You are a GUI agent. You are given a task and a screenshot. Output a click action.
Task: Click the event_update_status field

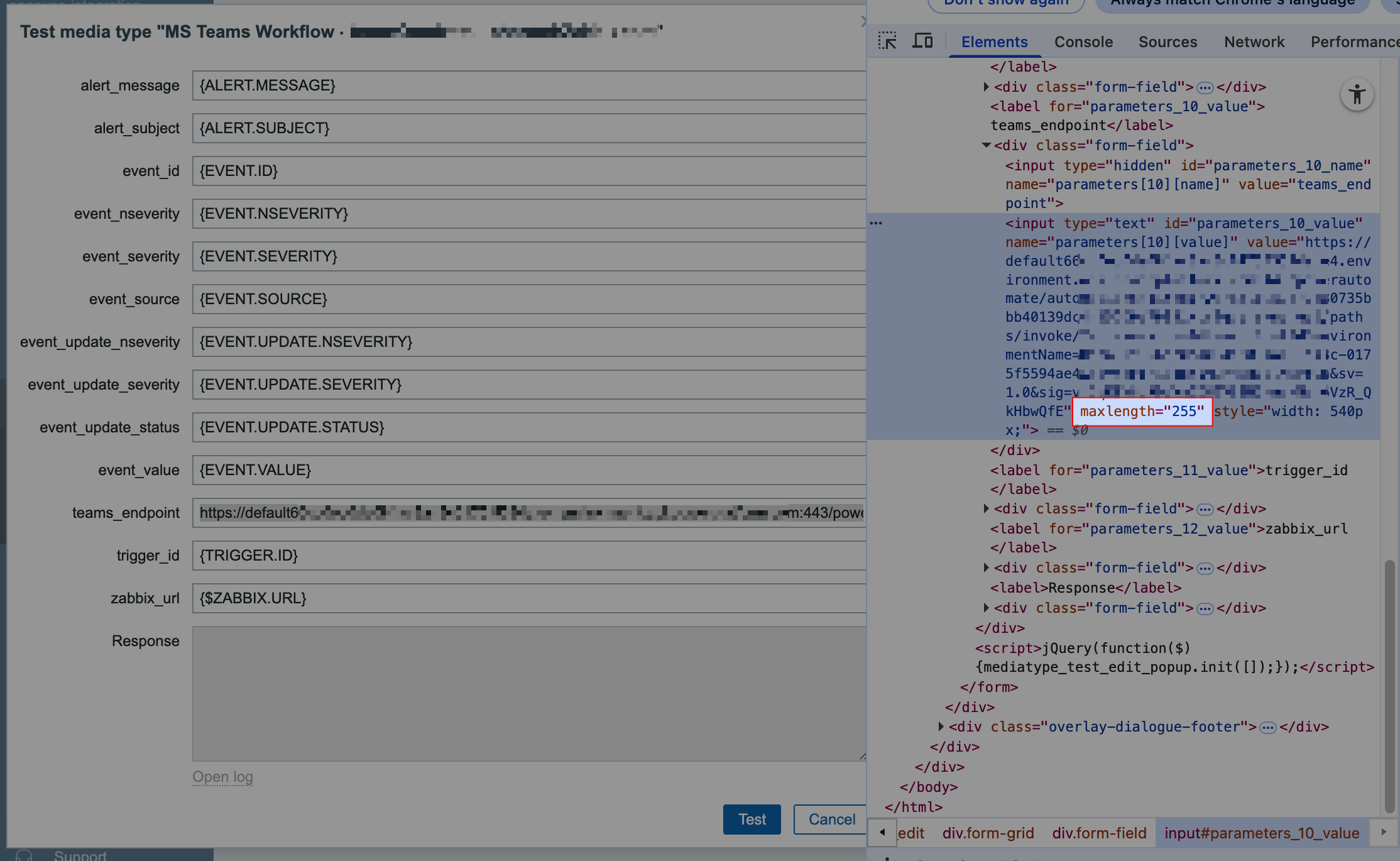[x=529, y=427]
